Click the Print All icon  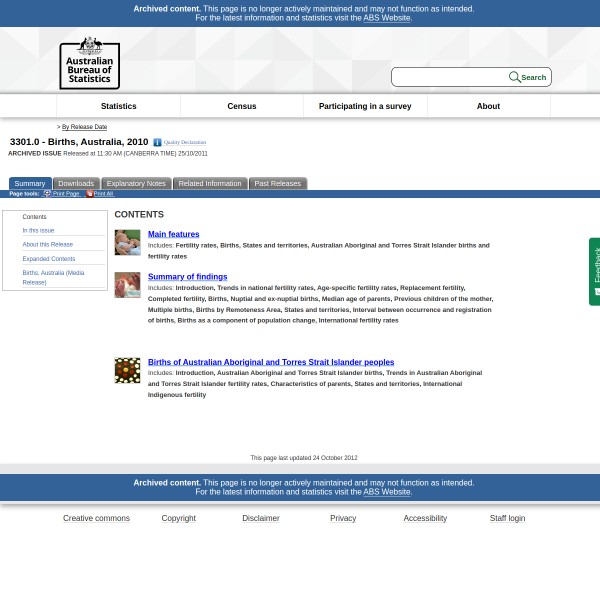(89, 194)
